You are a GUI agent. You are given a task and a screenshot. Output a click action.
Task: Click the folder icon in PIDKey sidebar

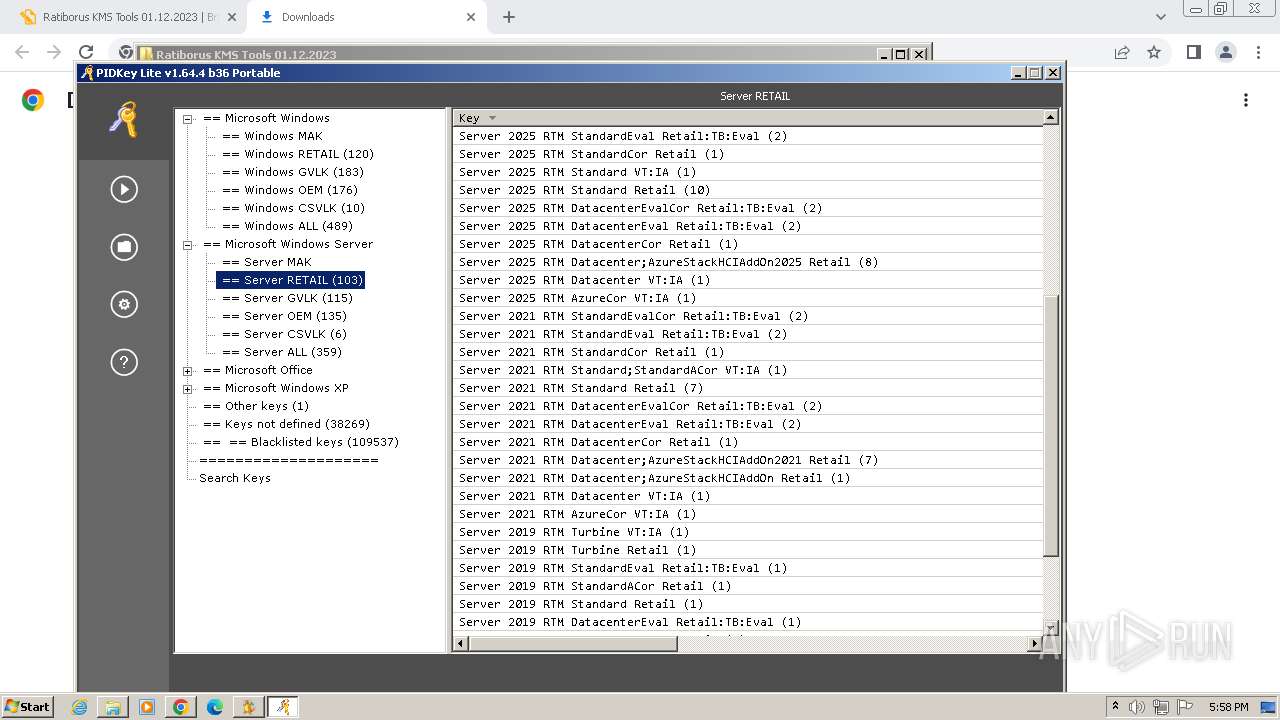tap(124, 246)
